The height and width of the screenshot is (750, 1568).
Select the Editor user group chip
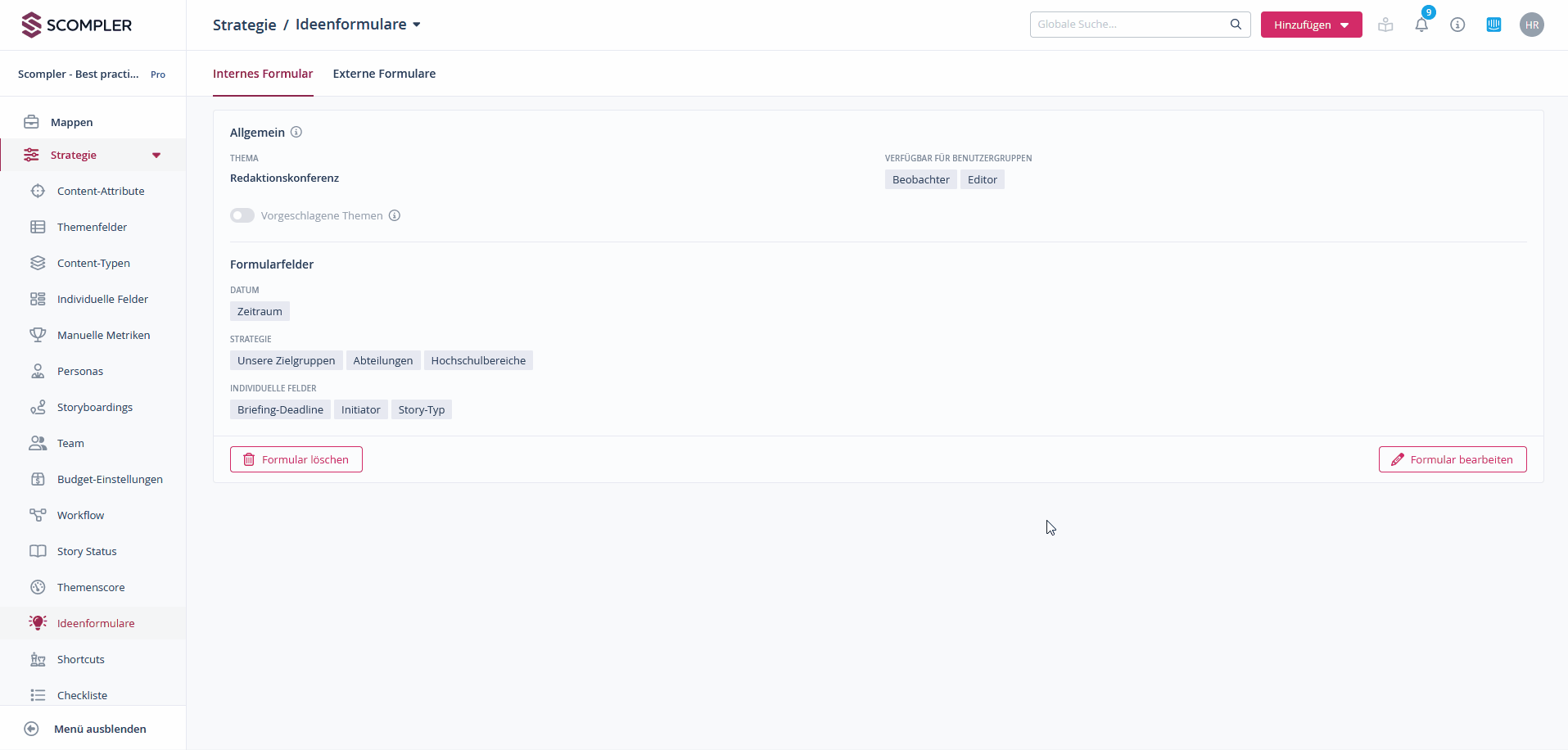(982, 179)
